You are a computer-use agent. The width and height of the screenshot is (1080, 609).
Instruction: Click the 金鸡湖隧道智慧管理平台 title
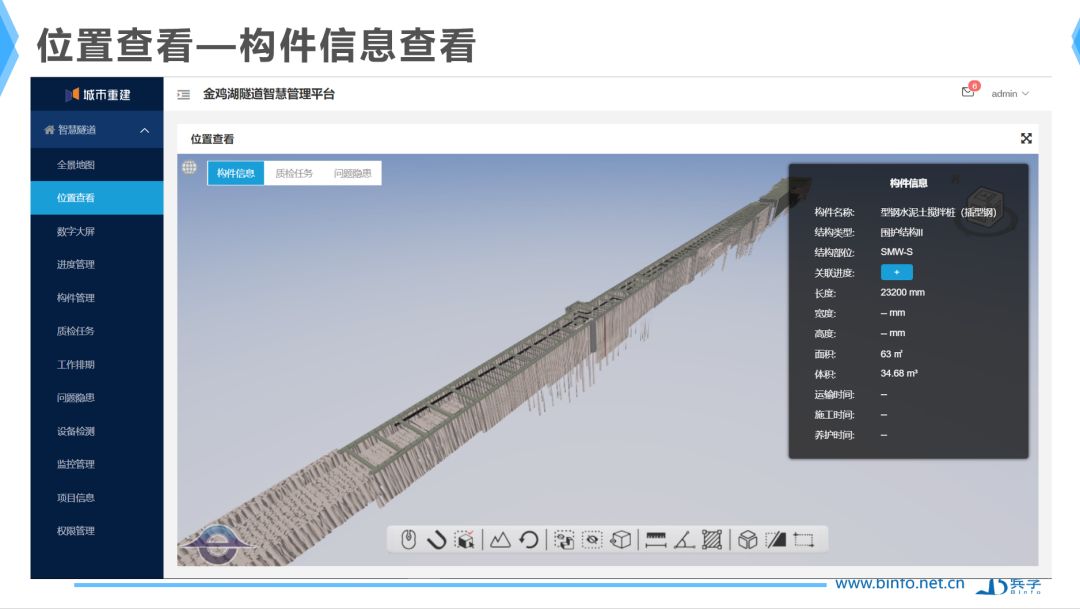[269, 94]
